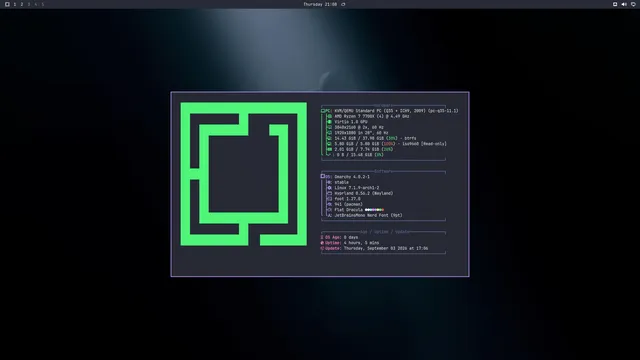This screenshot has height=360, width=640.
Task: Select the 'Uptime' label
Action: tap(333, 243)
